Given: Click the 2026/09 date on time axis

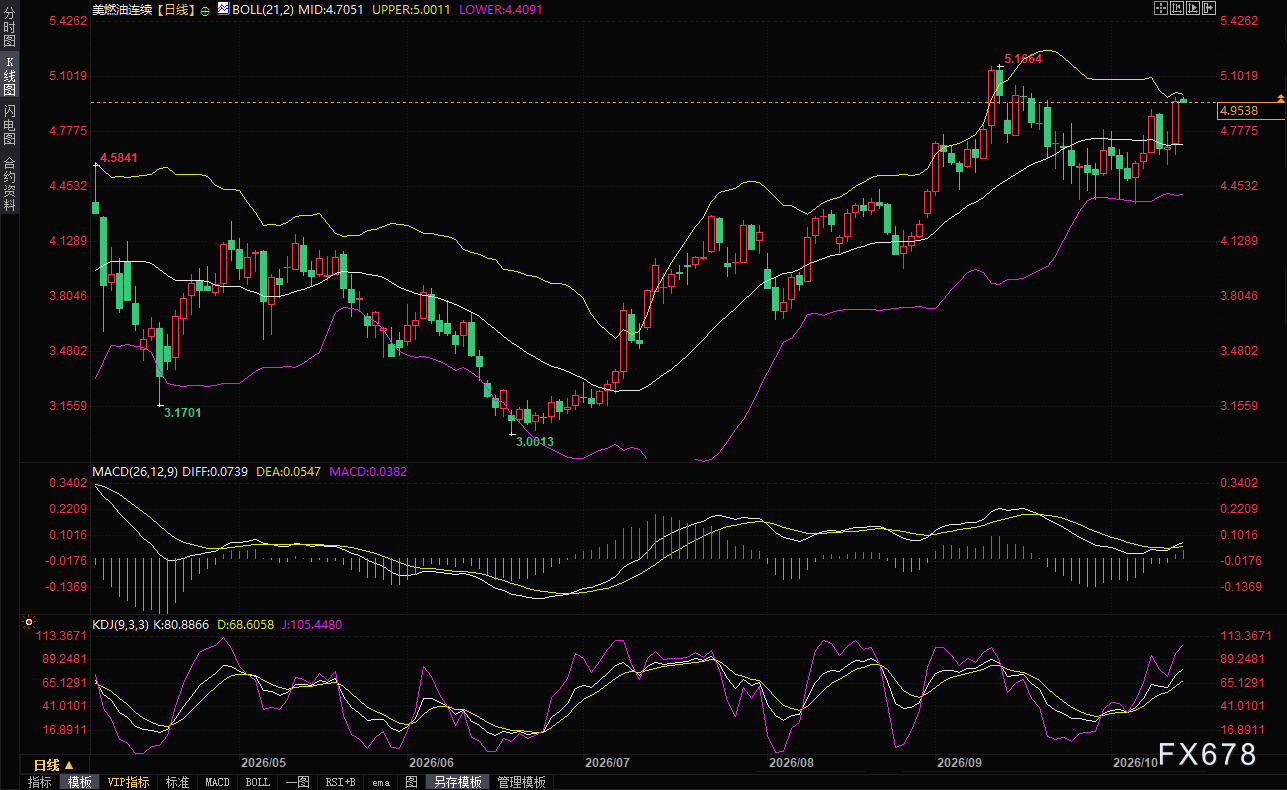Looking at the screenshot, I should (959, 762).
